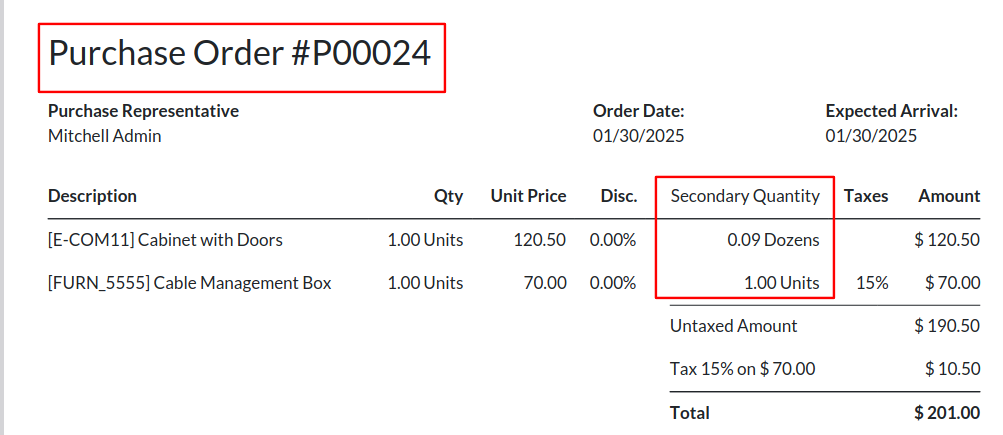Select the Purchase Representative label
The height and width of the screenshot is (435, 1003).
143,111
